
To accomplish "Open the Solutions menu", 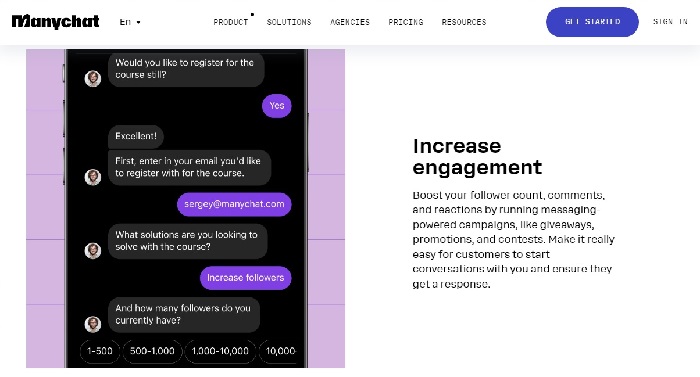I will pyautogui.click(x=289, y=22).
